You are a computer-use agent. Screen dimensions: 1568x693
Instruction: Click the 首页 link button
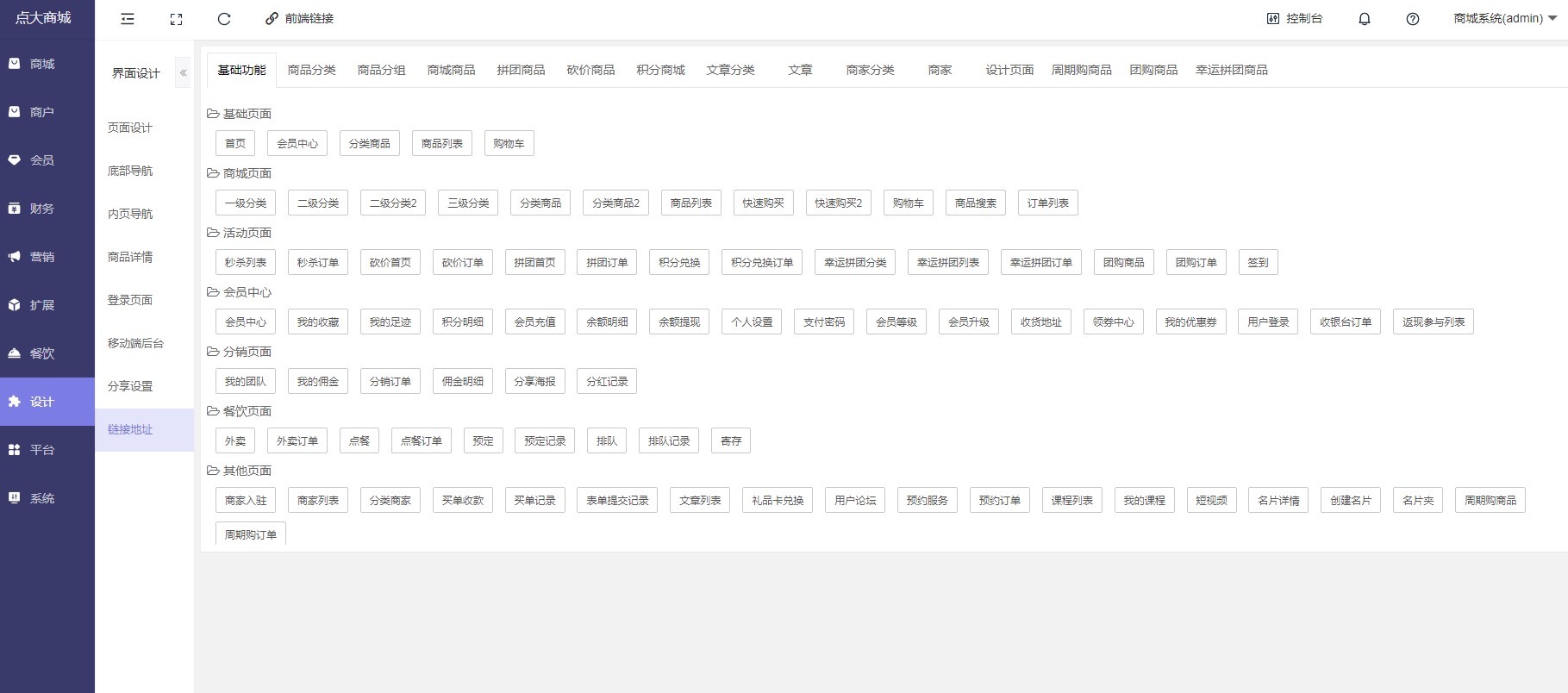click(235, 143)
